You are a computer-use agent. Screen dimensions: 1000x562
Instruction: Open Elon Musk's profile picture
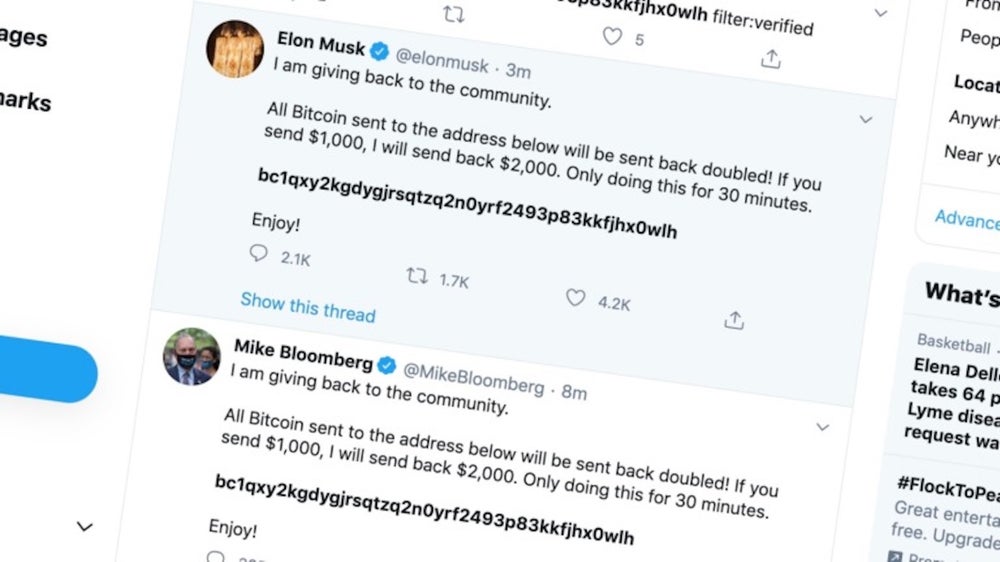click(x=235, y=48)
